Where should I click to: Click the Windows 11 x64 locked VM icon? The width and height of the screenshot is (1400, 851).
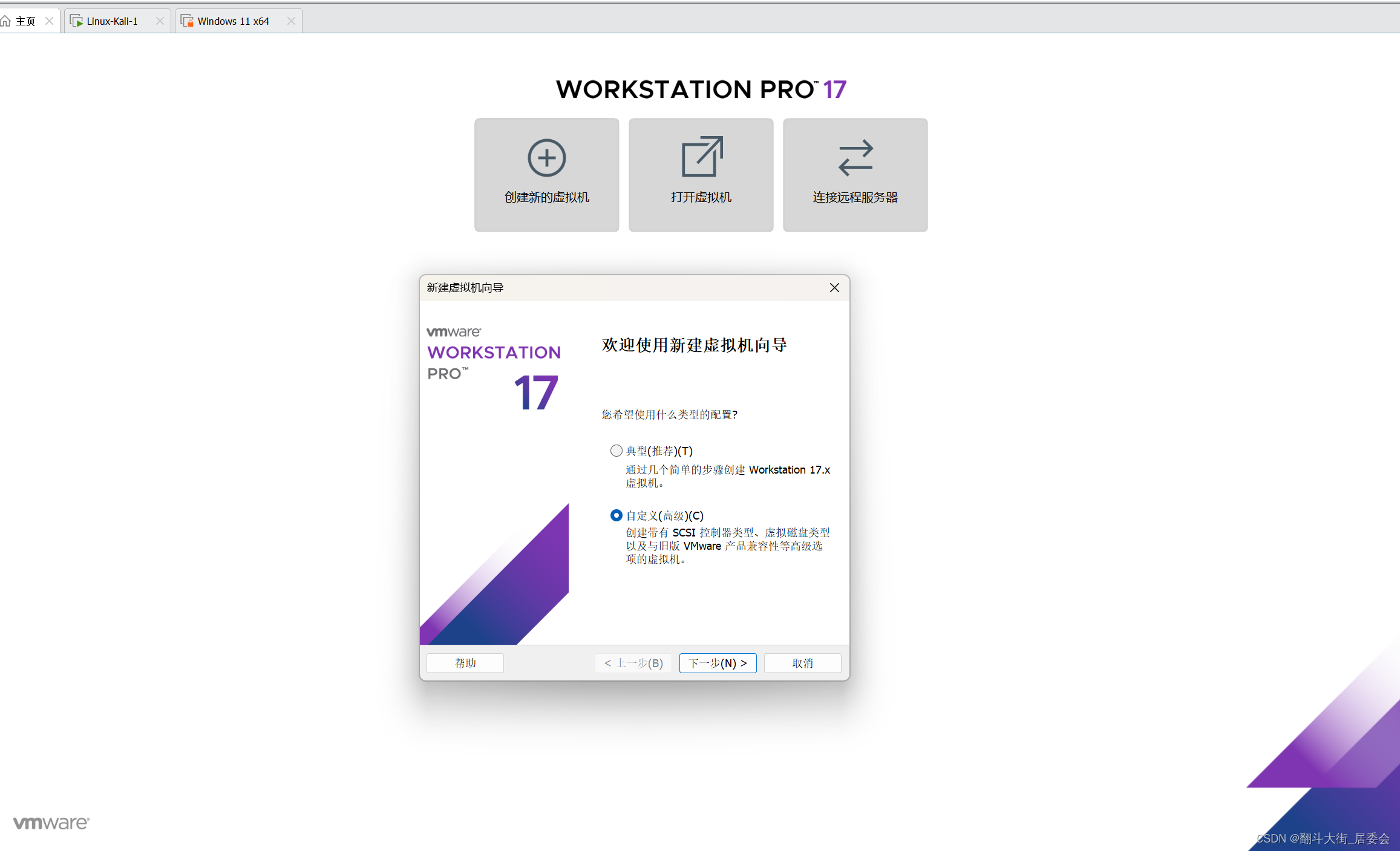[187, 21]
